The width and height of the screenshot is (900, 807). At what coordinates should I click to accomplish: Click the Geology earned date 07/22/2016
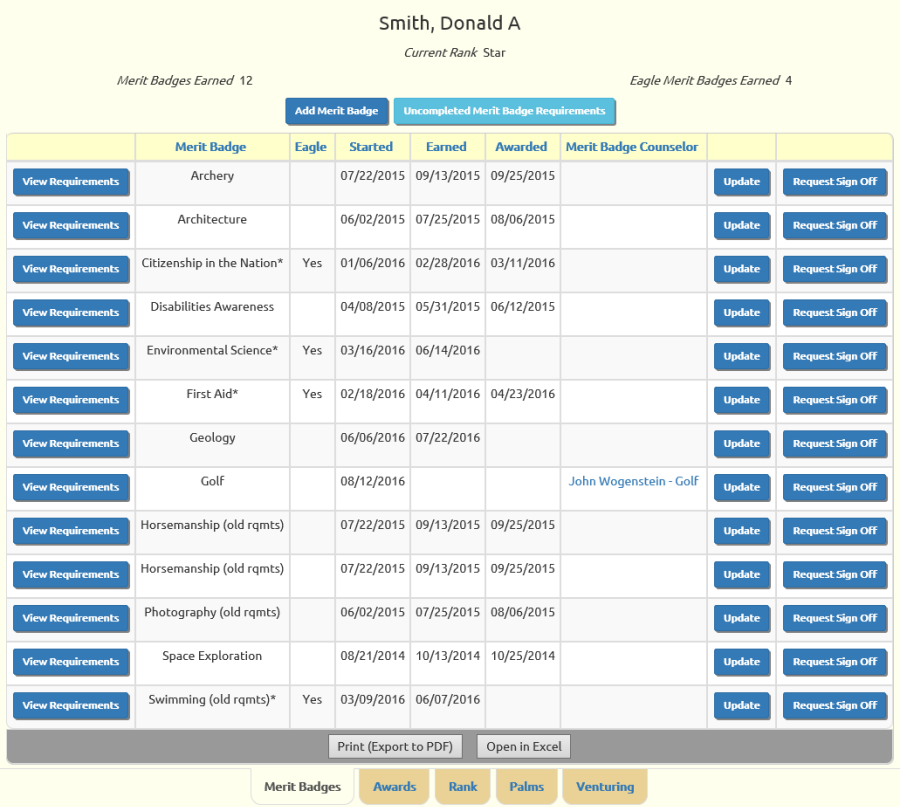pos(448,437)
